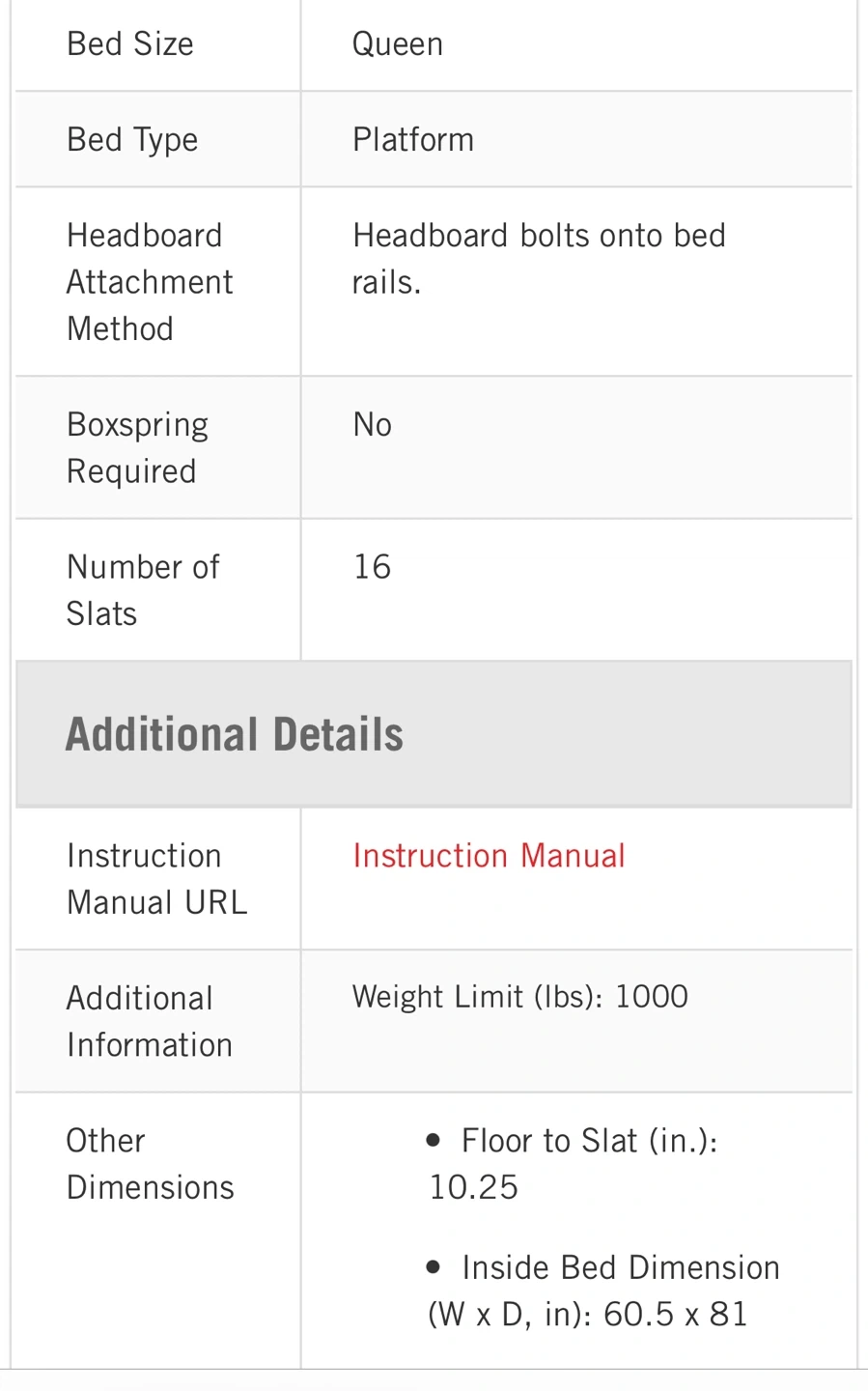This screenshot has height=1391, width=868.
Task: Select the Bed Type label
Action: point(132,140)
